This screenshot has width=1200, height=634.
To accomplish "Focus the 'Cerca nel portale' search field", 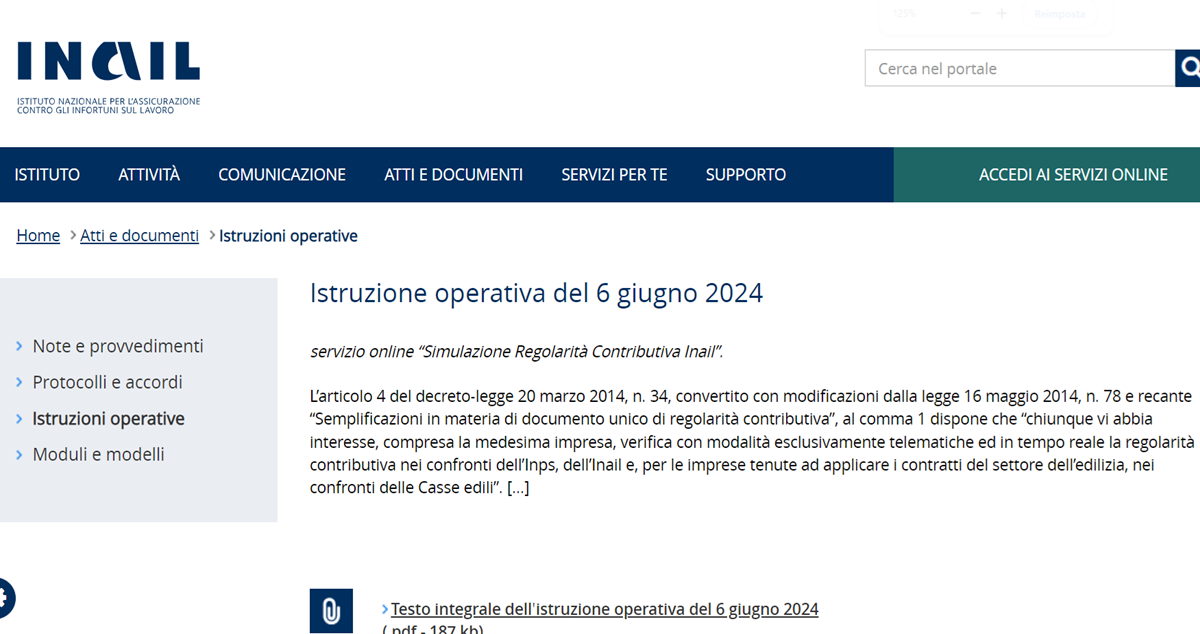I will coord(1019,68).
